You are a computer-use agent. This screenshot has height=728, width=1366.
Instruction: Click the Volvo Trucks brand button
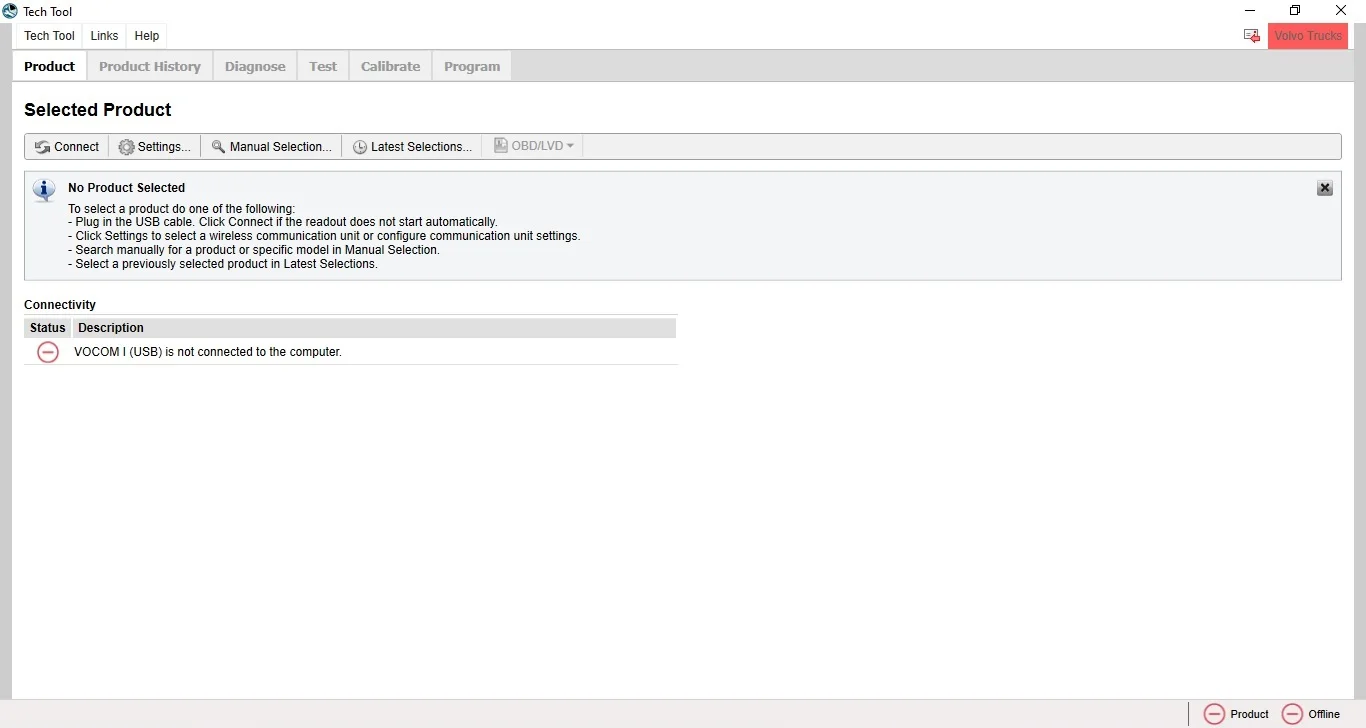point(1308,36)
